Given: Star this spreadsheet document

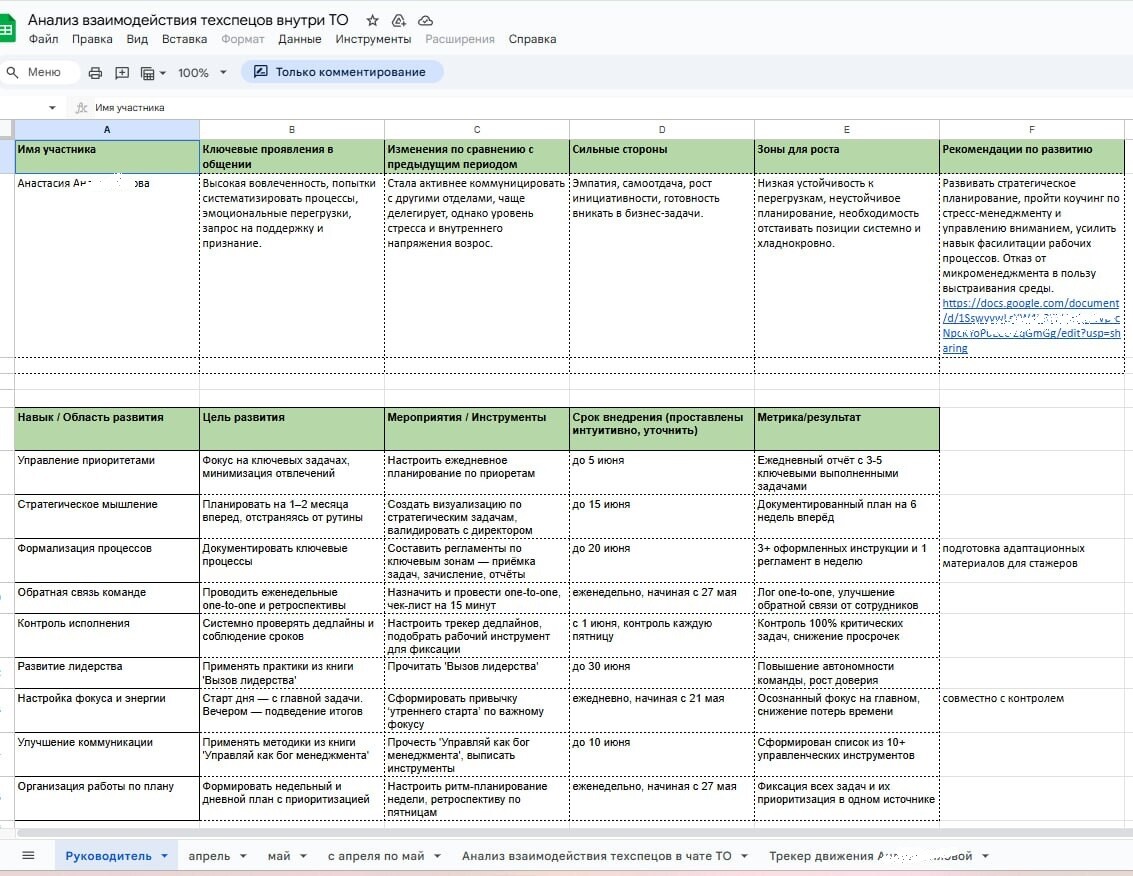Looking at the screenshot, I should tap(373, 20).
